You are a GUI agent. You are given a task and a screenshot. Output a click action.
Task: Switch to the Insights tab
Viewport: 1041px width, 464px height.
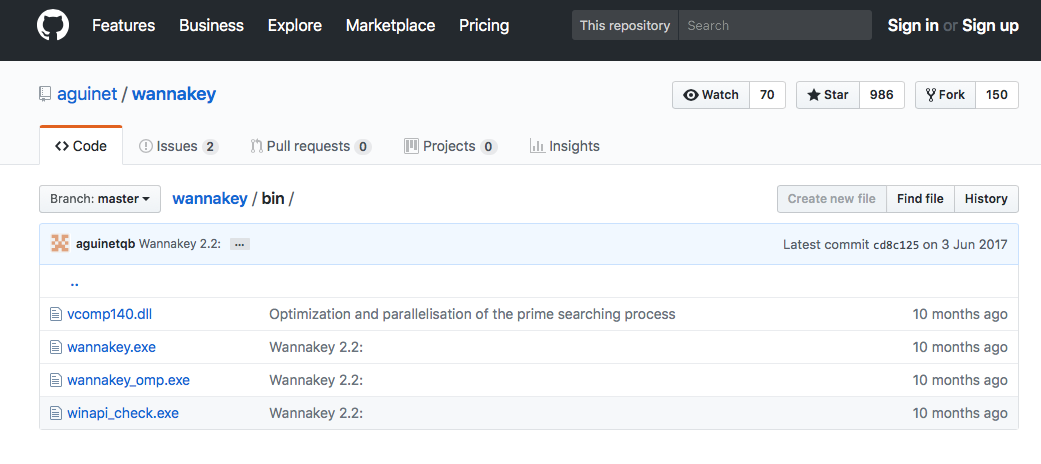(x=564, y=146)
